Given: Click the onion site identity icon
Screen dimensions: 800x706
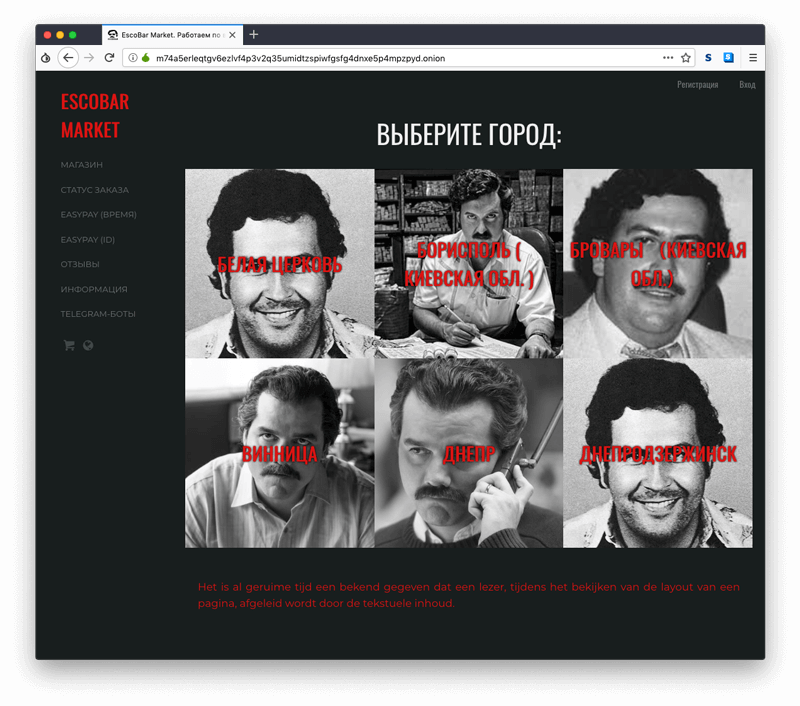Looking at the screenshot, I should tap(146, 58).
